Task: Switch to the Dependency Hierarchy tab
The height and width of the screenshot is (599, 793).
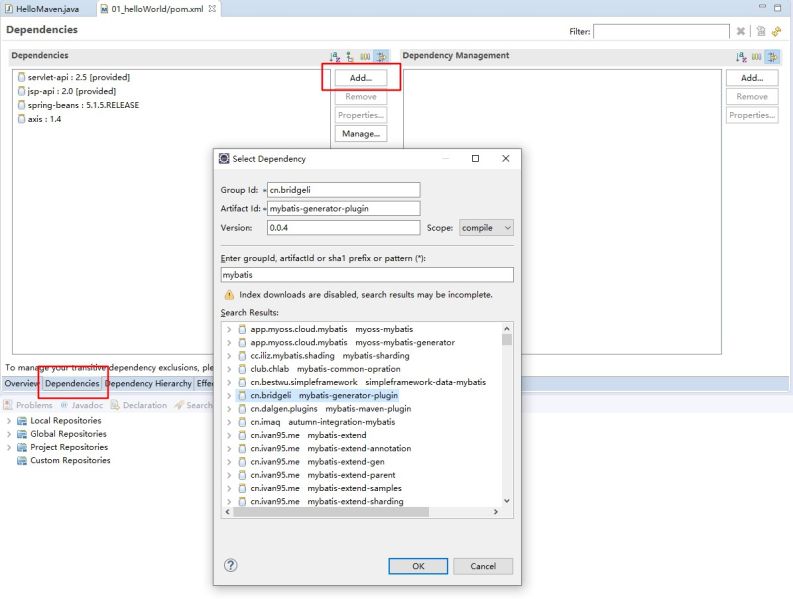Action: click(x=148, y=383)
